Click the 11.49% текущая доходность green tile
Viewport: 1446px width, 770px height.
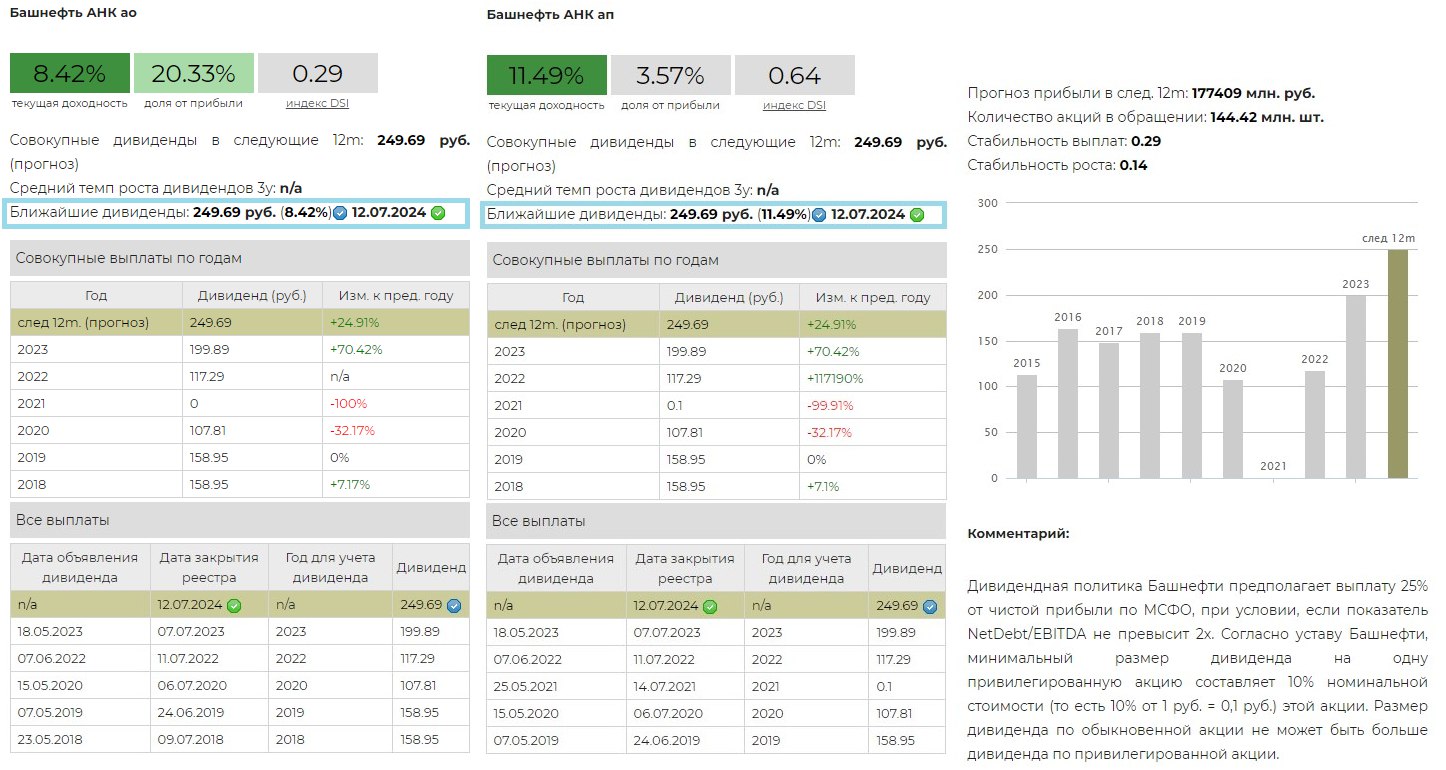point(546,76)
